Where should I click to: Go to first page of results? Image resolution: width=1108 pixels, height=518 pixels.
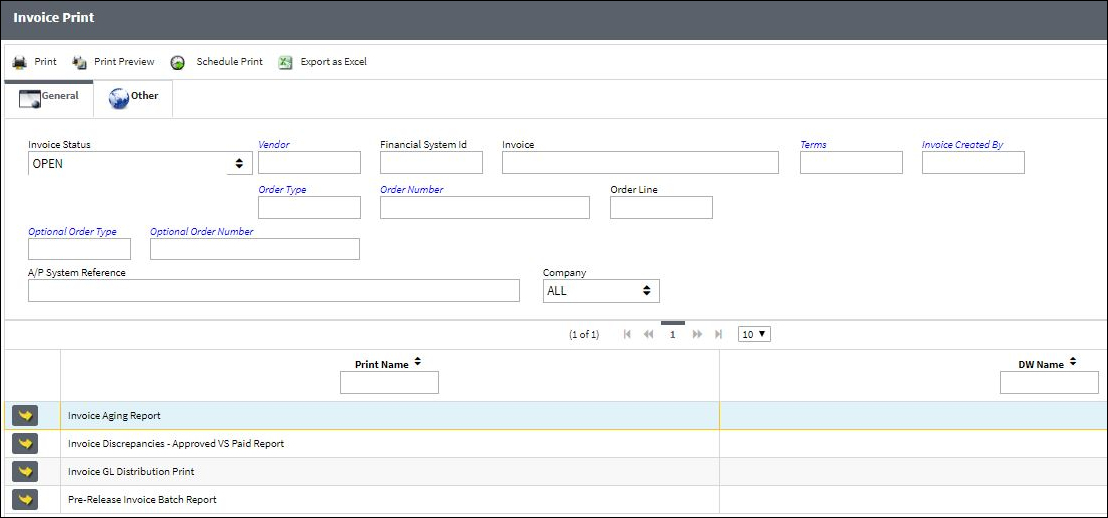627,334
